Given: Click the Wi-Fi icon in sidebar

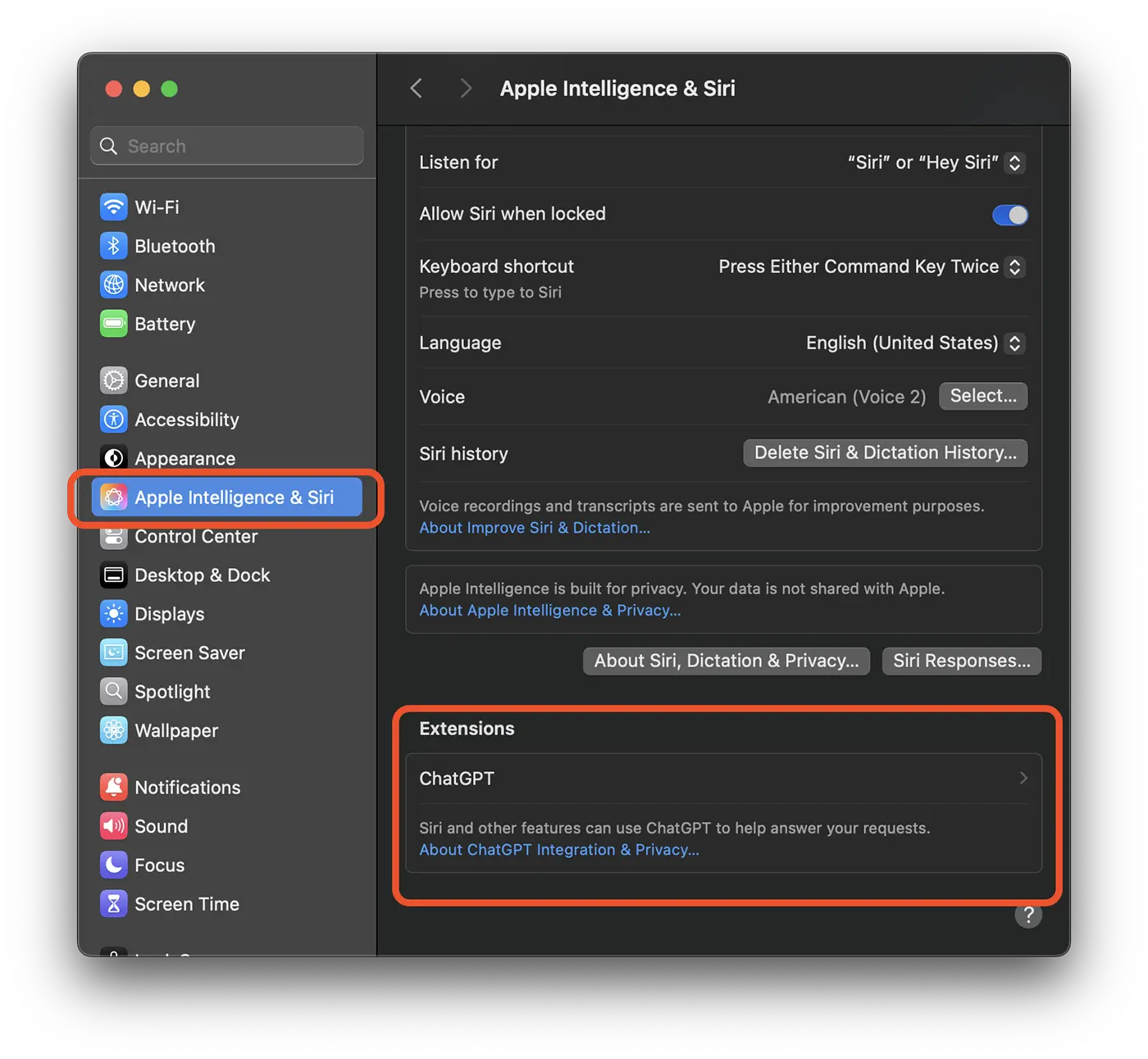Looking at the screenshot, I should tap(114, 207).
